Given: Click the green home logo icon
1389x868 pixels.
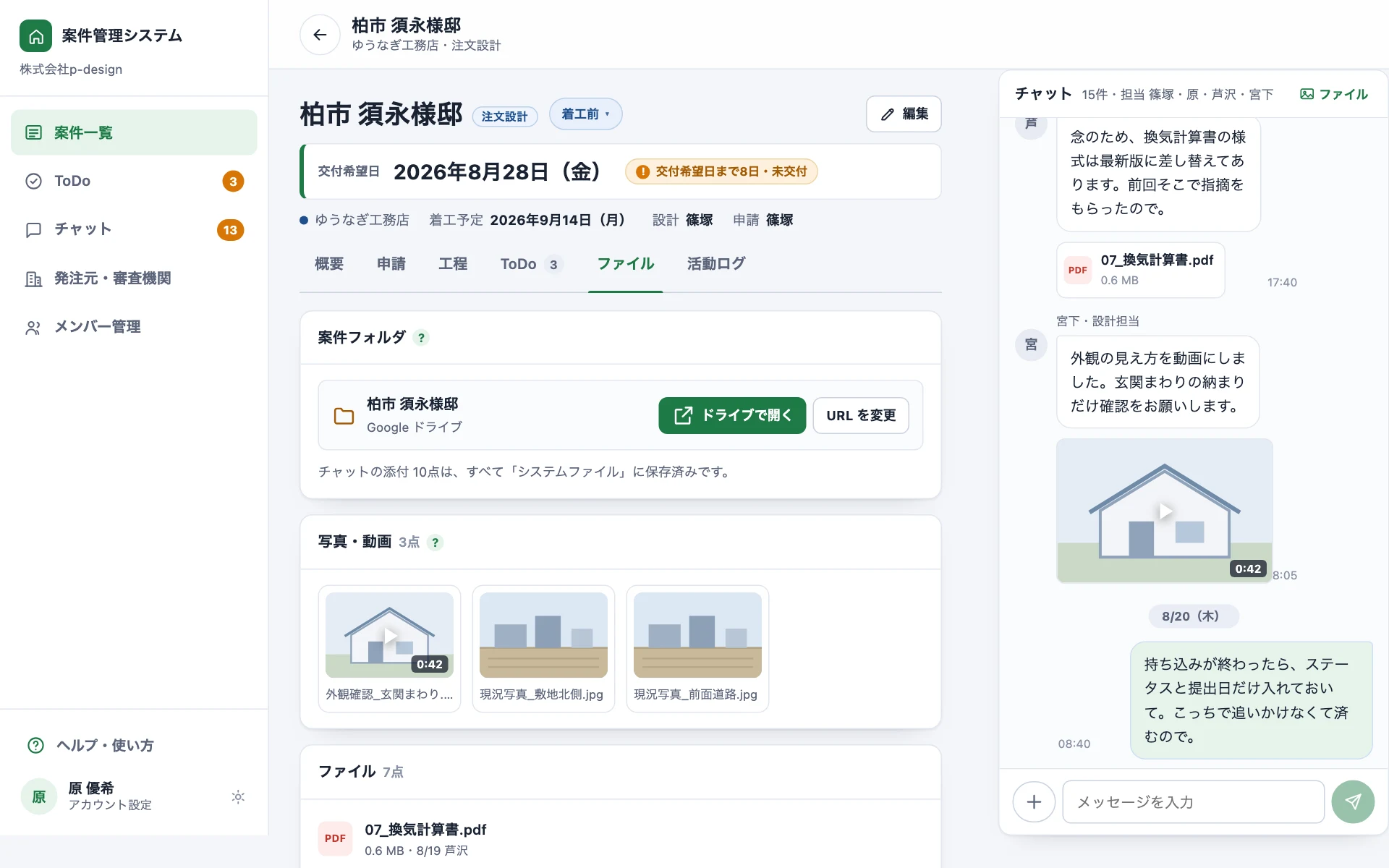Looking at the screenshot, I should click(x=35, y=35).
